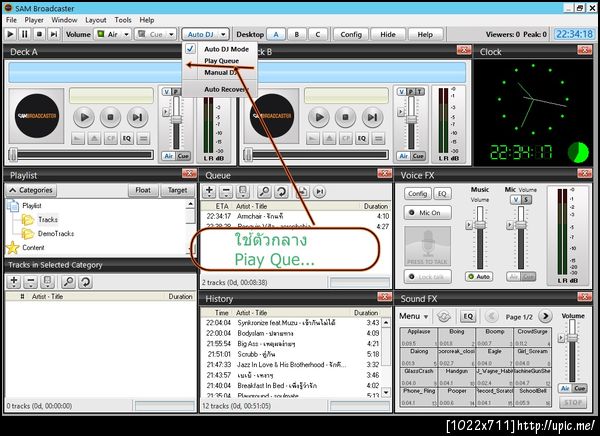Open the DemoTracks folder
The width and height of the screenshot is (600, 436).
point(56,234)
